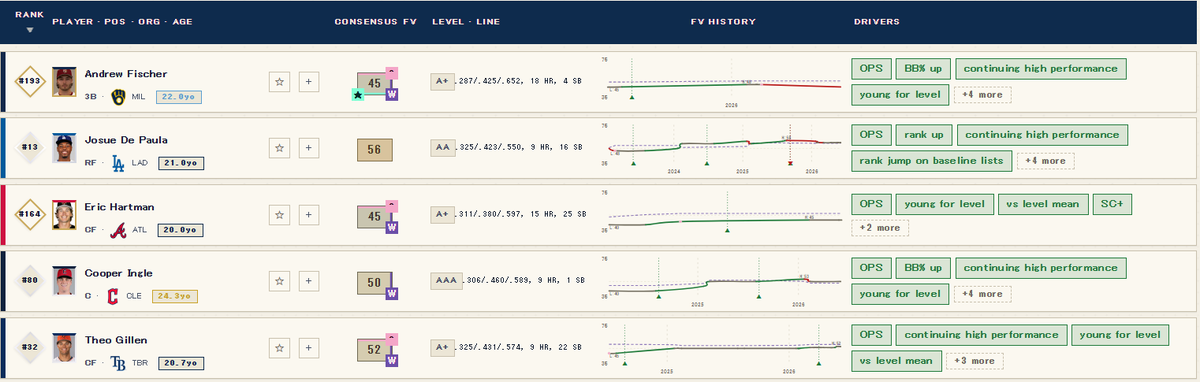Open the Cooper Ingle player name
This screenshot has height=382, width=1200.
click(x=118, y=272)
